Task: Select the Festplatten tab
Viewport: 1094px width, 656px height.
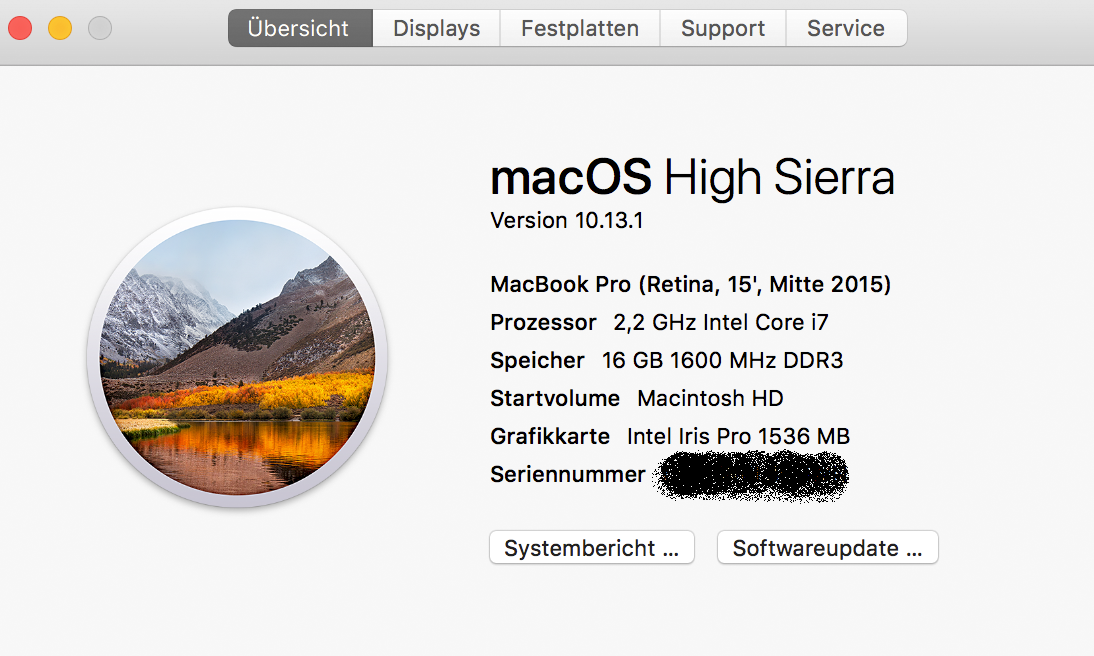Action: (580, 29)
